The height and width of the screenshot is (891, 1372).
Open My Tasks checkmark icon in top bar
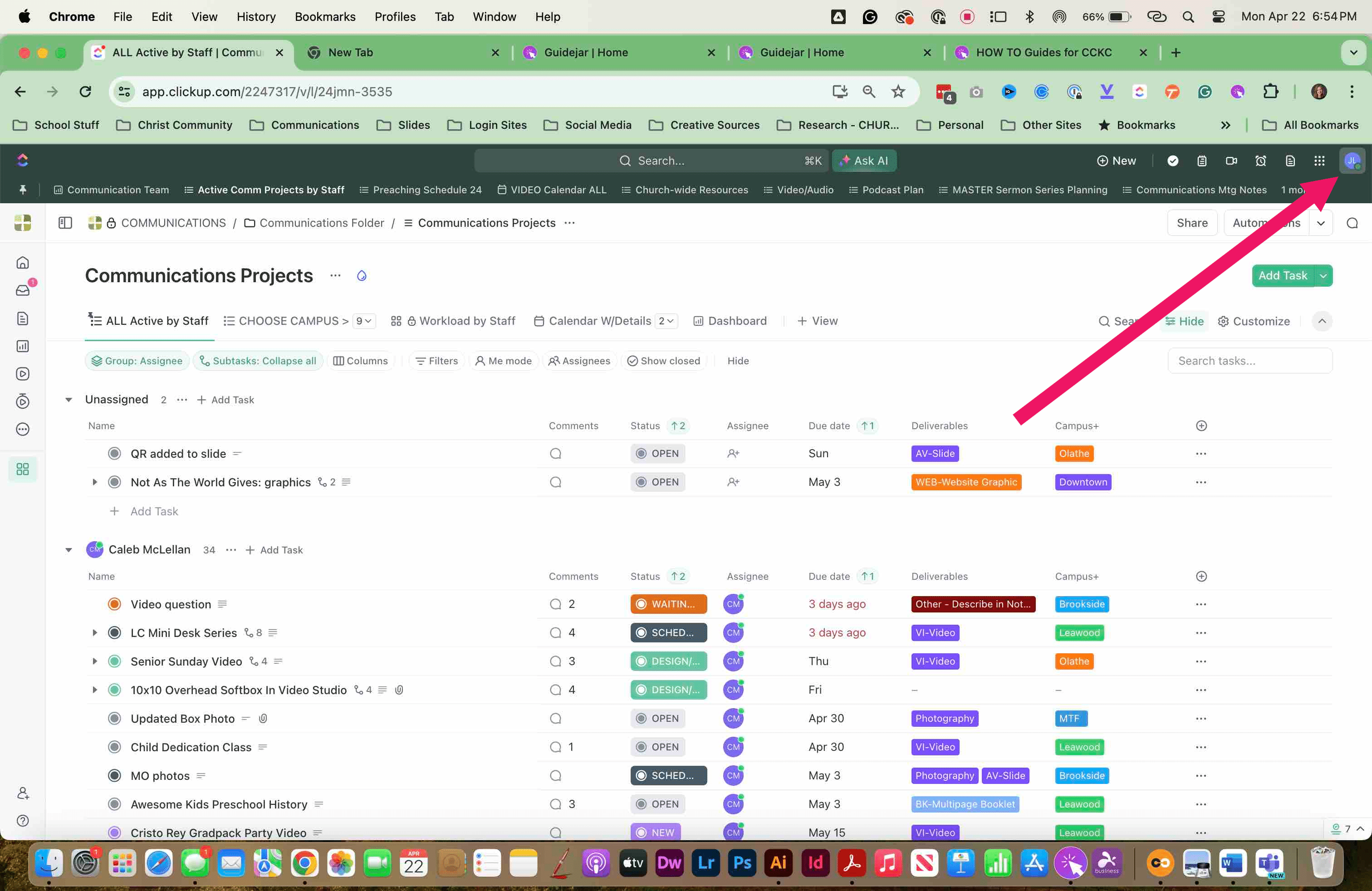[1172, 160]
